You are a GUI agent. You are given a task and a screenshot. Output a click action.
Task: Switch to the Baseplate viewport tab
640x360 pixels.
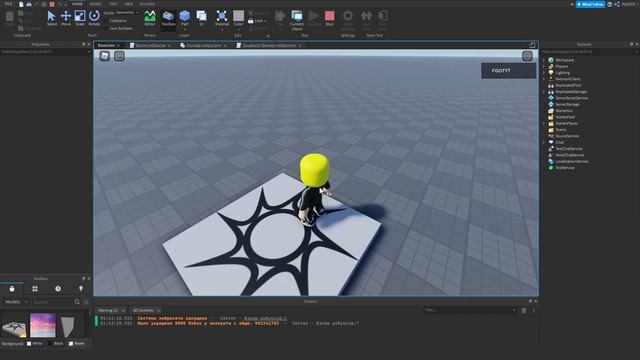[x=106, y=45]
